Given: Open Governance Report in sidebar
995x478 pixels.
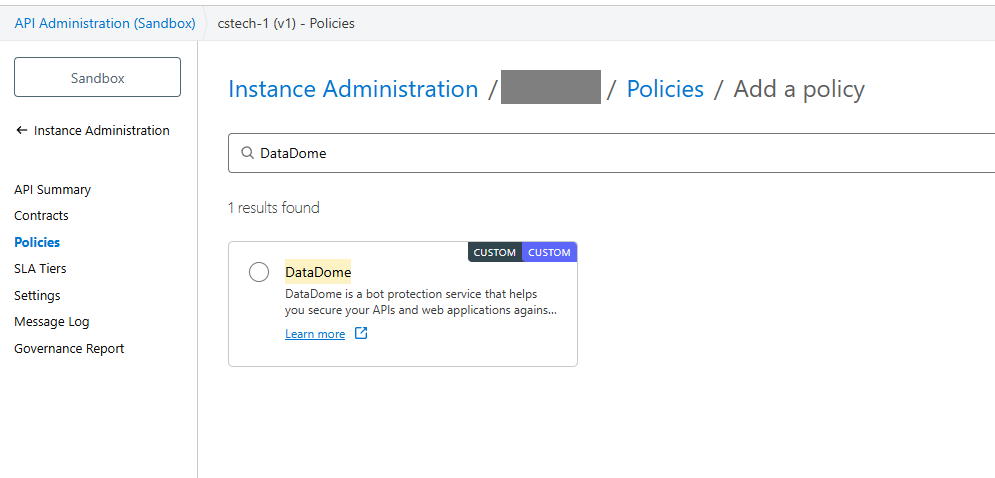Looking at the screenshot, I should pyautogui.click(x=69, y=349).
